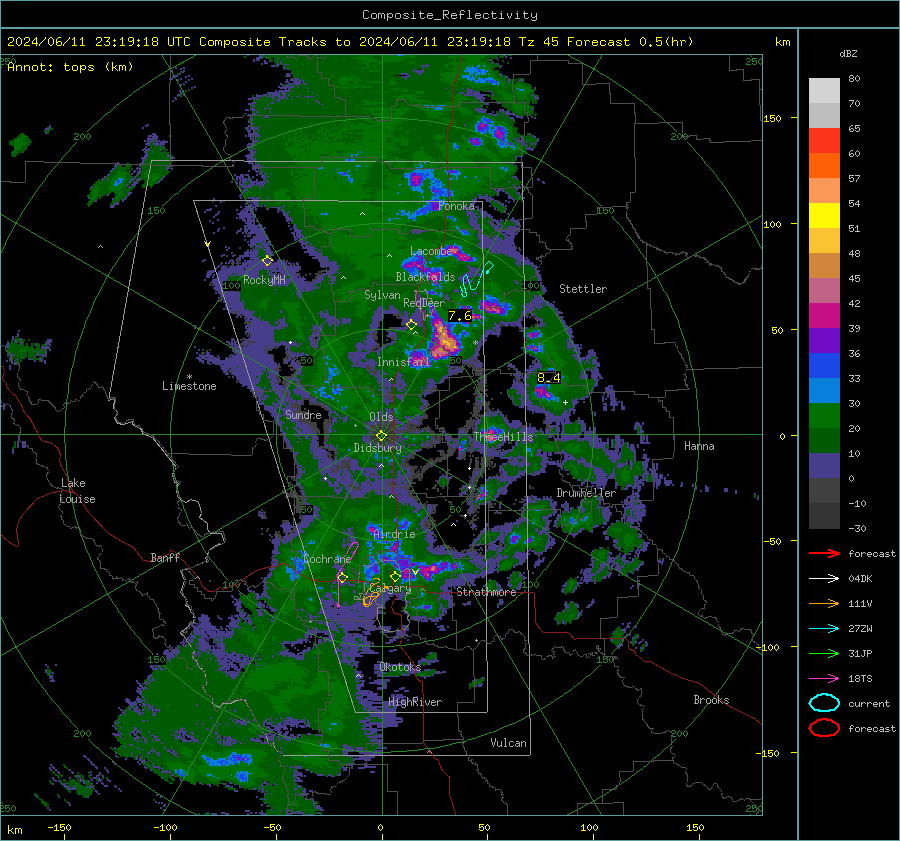Click the magenta 18TS track arrow
900x841 pixels.
824,679
